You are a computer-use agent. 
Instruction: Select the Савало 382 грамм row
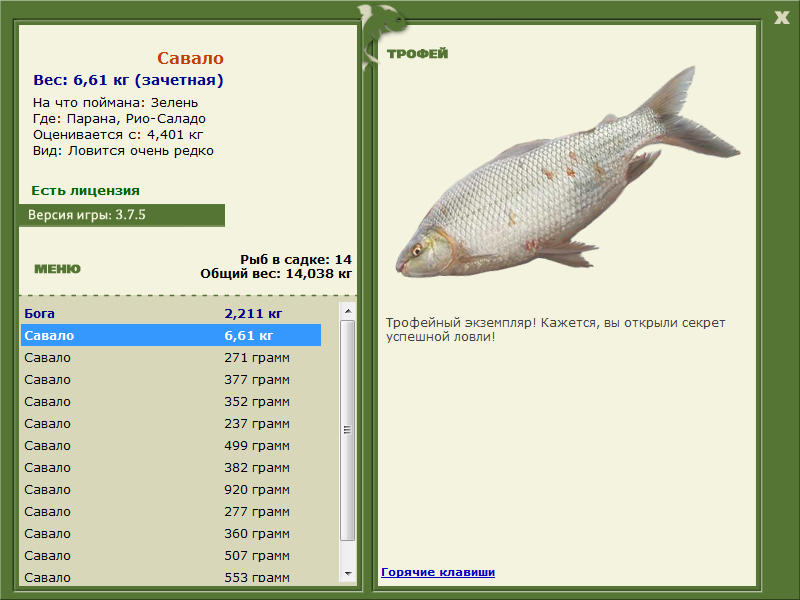(x=171, y=467)
